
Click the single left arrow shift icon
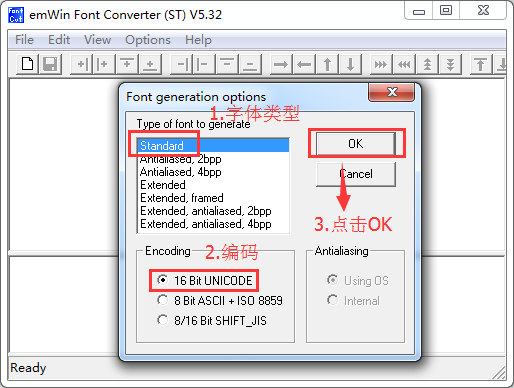[304, 64]
